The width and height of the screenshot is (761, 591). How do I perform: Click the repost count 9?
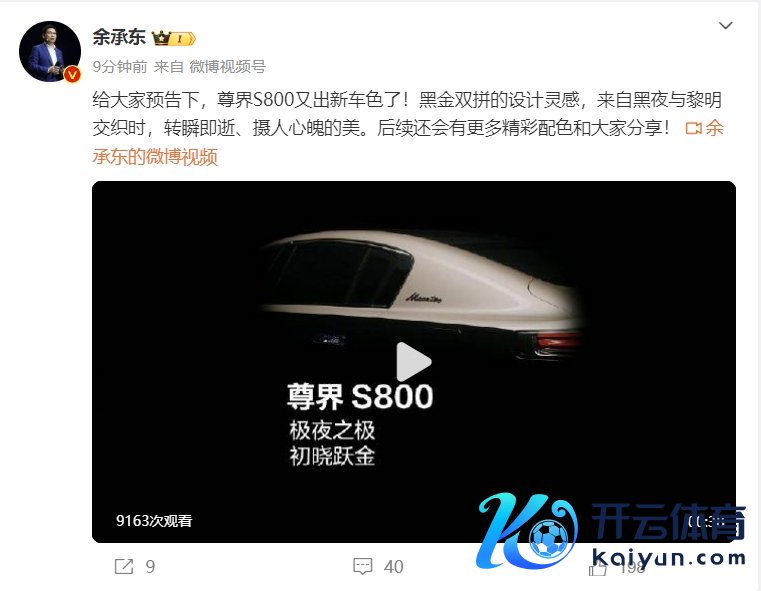pyautogui.click(x=150, y=567)
